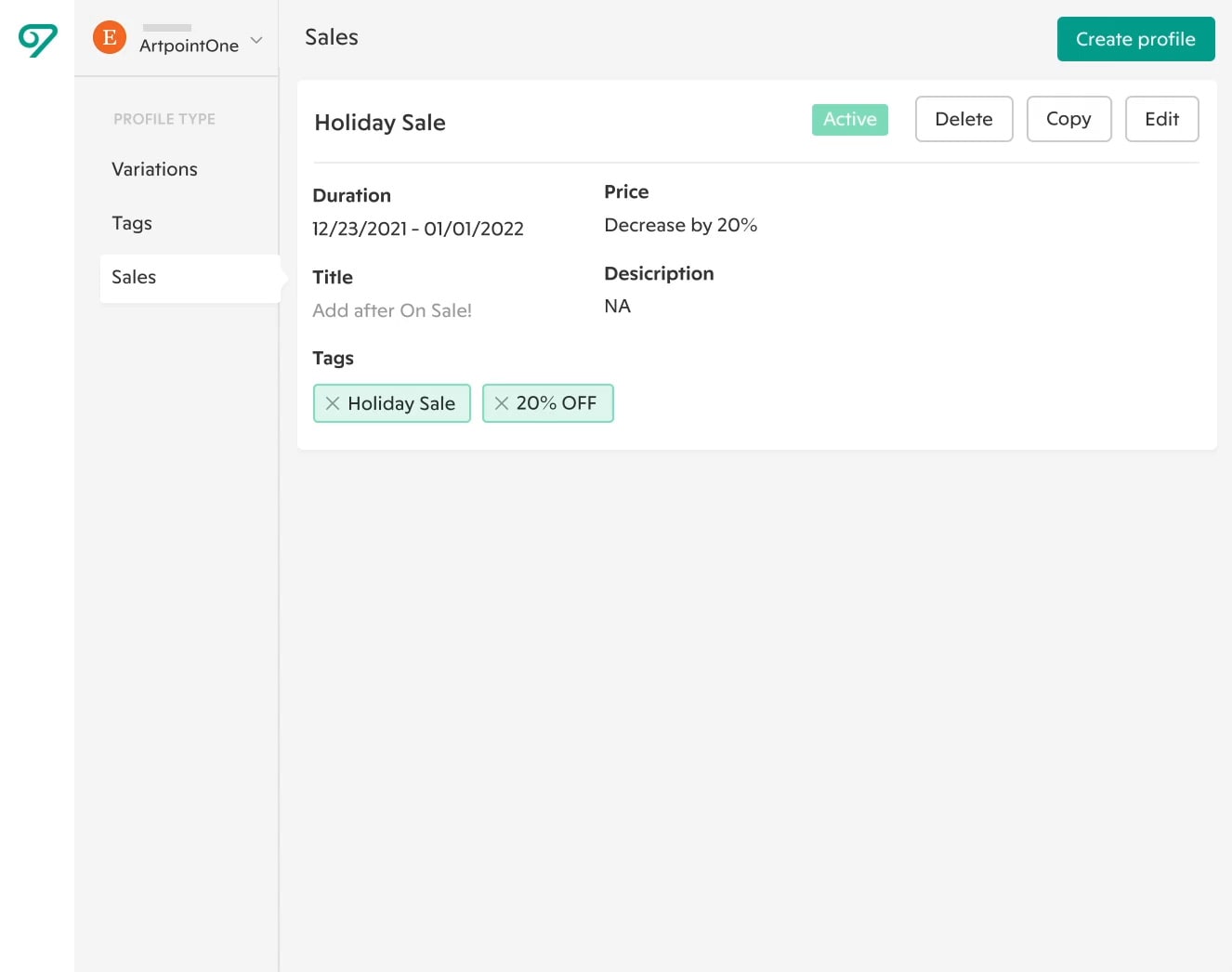This screenshot has height=972, width=1232.
Task: Delete the Holiday Sale profile
Action: pos(963,119)
